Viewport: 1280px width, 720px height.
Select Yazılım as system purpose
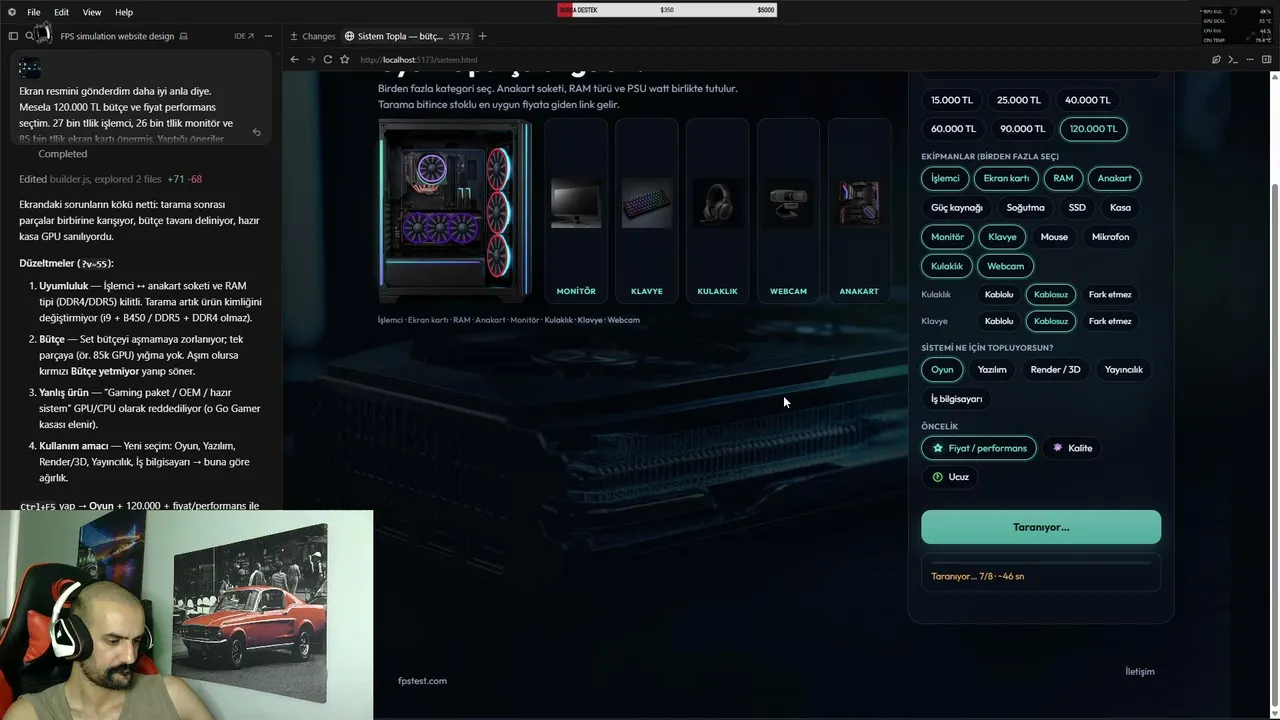click(x=992, y=370)
